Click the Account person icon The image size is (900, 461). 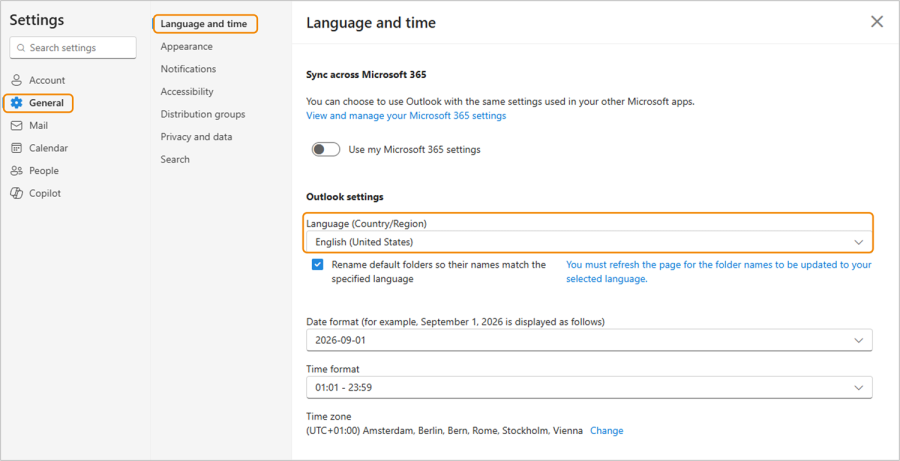tap(17, 80)
